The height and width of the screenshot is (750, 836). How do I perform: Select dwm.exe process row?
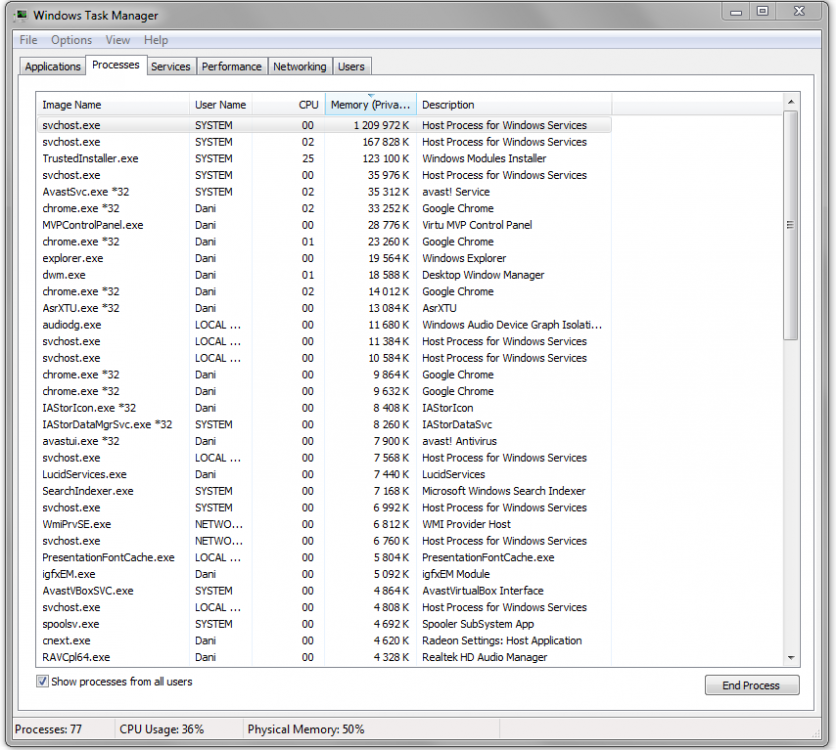pos(324,275)
